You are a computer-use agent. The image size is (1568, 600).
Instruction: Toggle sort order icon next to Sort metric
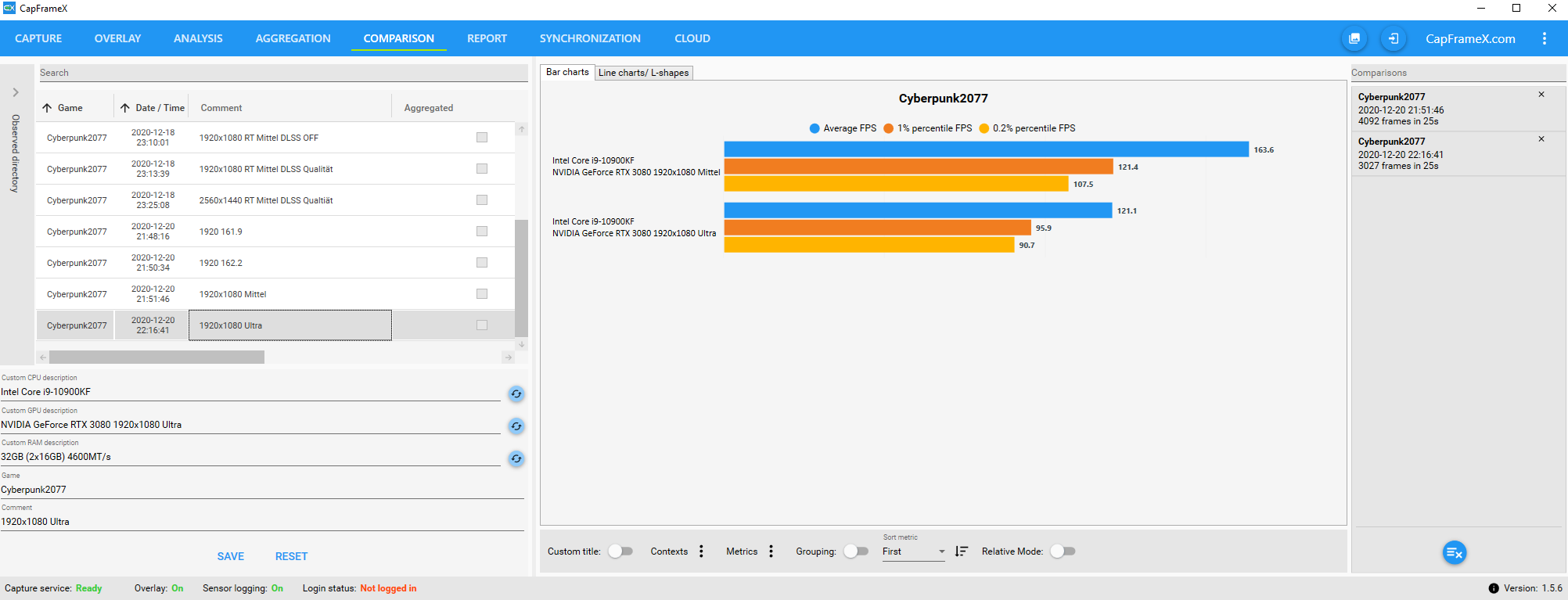click(962, 551)
